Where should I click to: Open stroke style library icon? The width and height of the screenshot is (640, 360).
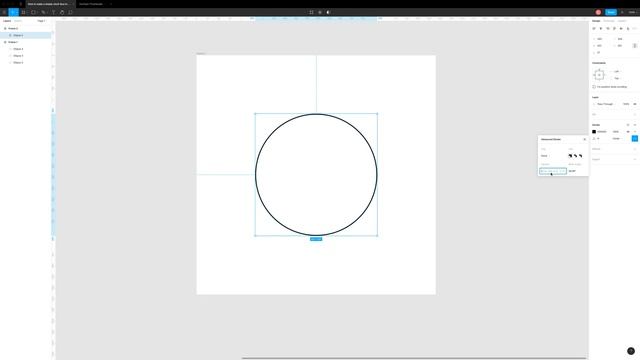[x=628, y=125]
